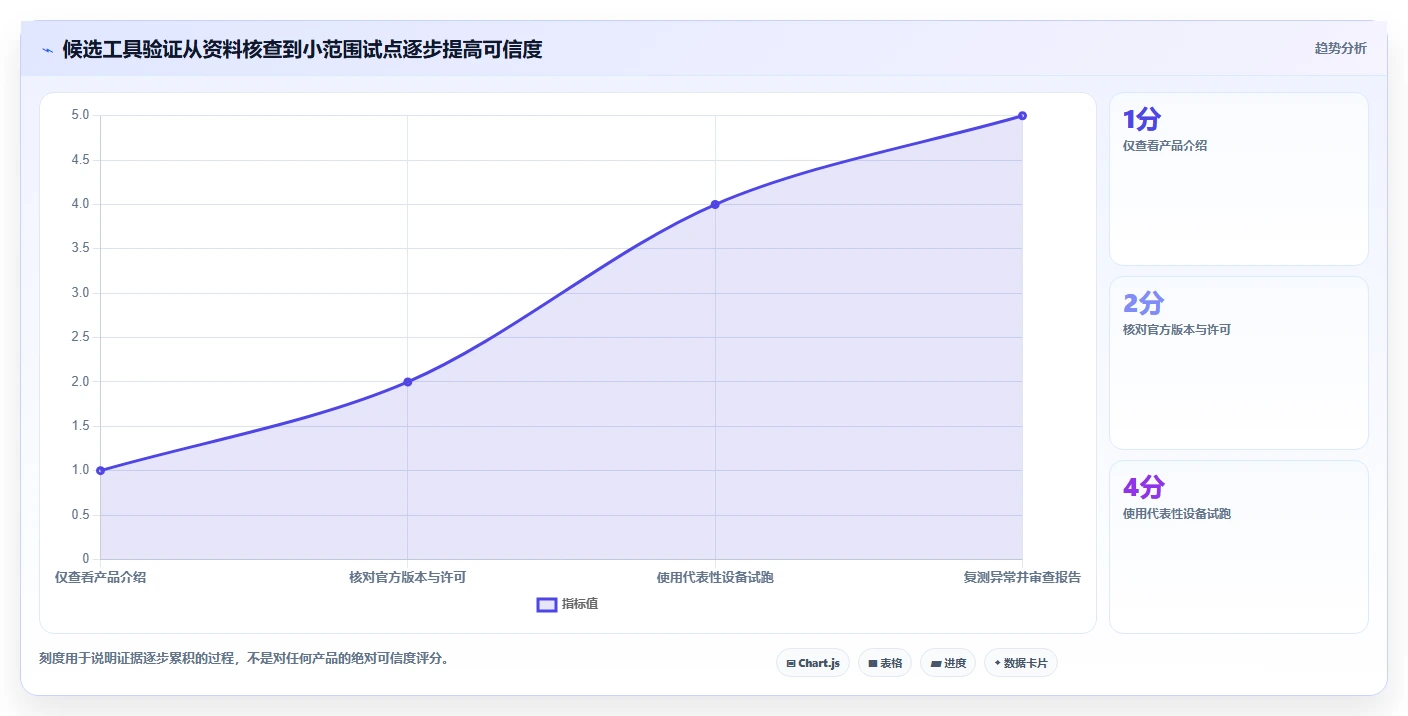The image size is (1408, 716).
Task: Open the 1分 data card
Action: tap(1239, 179)
